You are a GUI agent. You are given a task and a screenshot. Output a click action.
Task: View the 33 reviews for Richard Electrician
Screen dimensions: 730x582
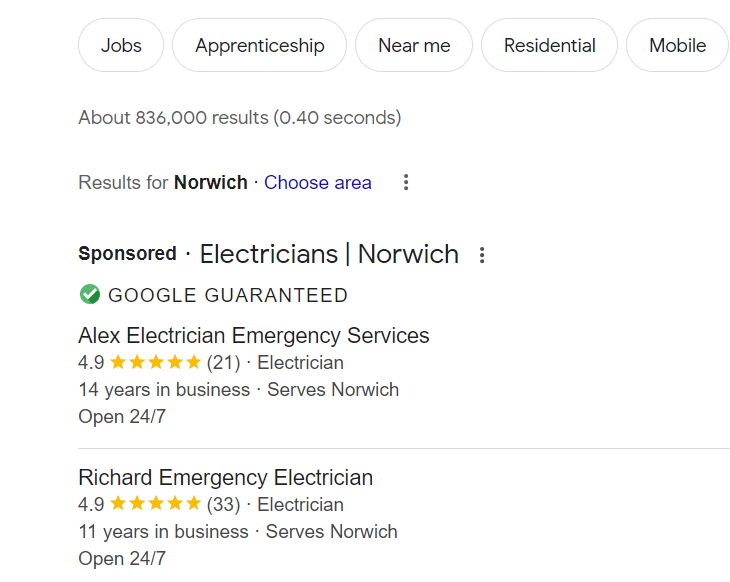(223, 504)
